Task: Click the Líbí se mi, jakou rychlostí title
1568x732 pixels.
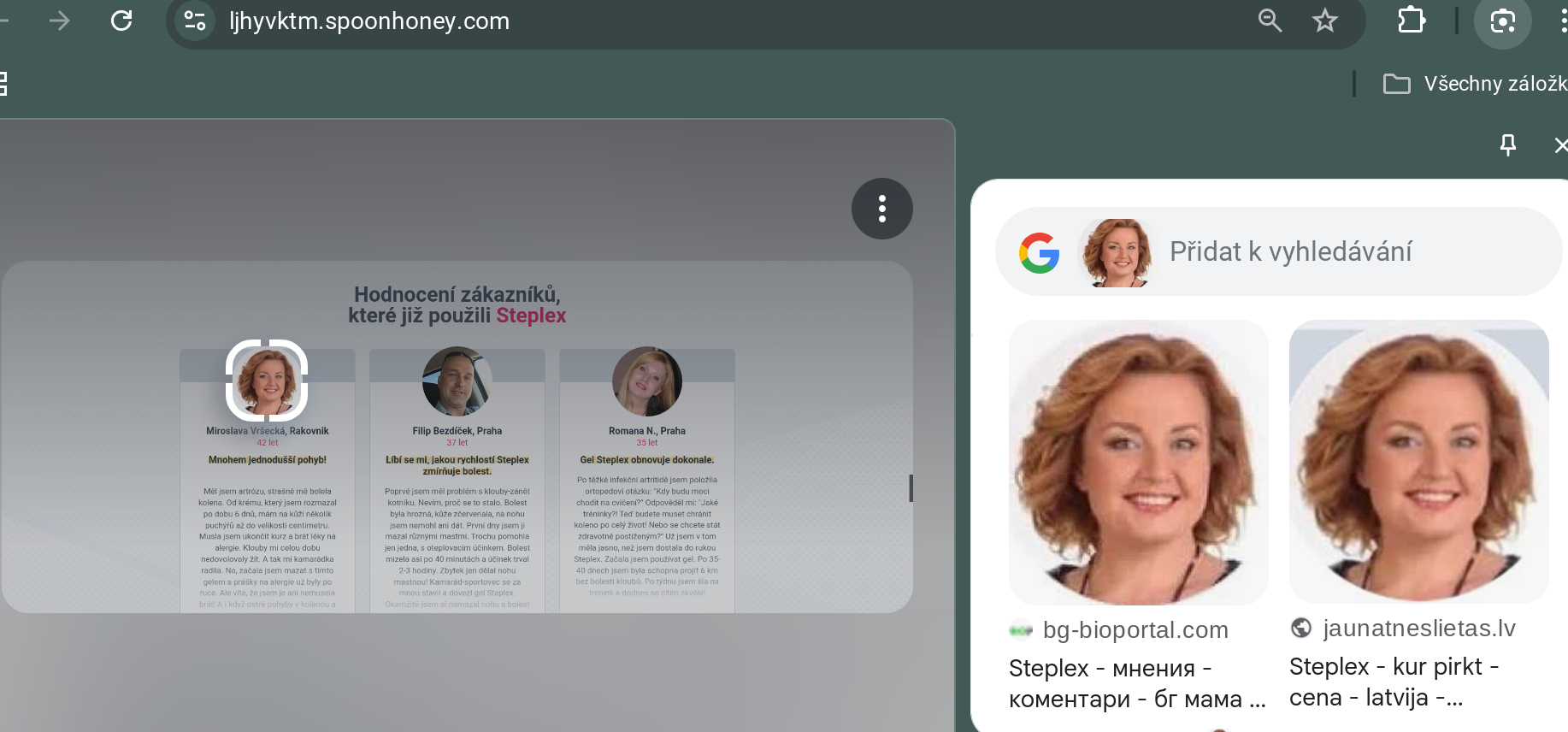Action: point(457,465)
